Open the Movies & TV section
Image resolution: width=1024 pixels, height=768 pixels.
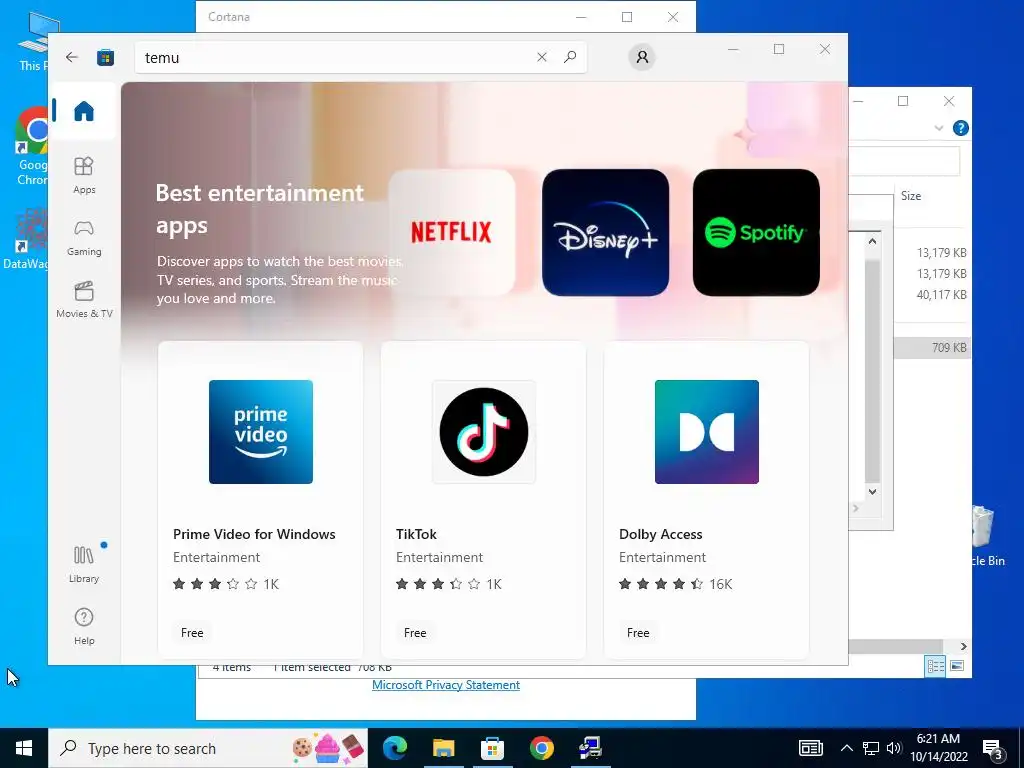(84, 300)
